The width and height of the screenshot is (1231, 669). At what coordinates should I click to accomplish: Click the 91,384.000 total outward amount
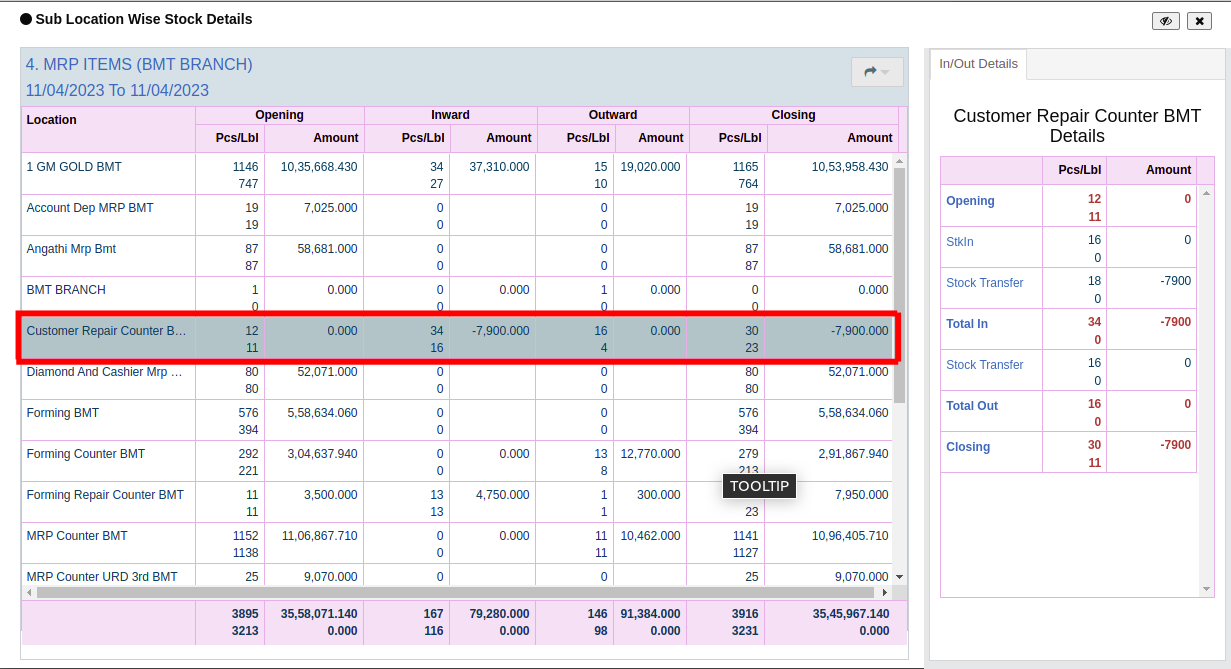(650, 614)
